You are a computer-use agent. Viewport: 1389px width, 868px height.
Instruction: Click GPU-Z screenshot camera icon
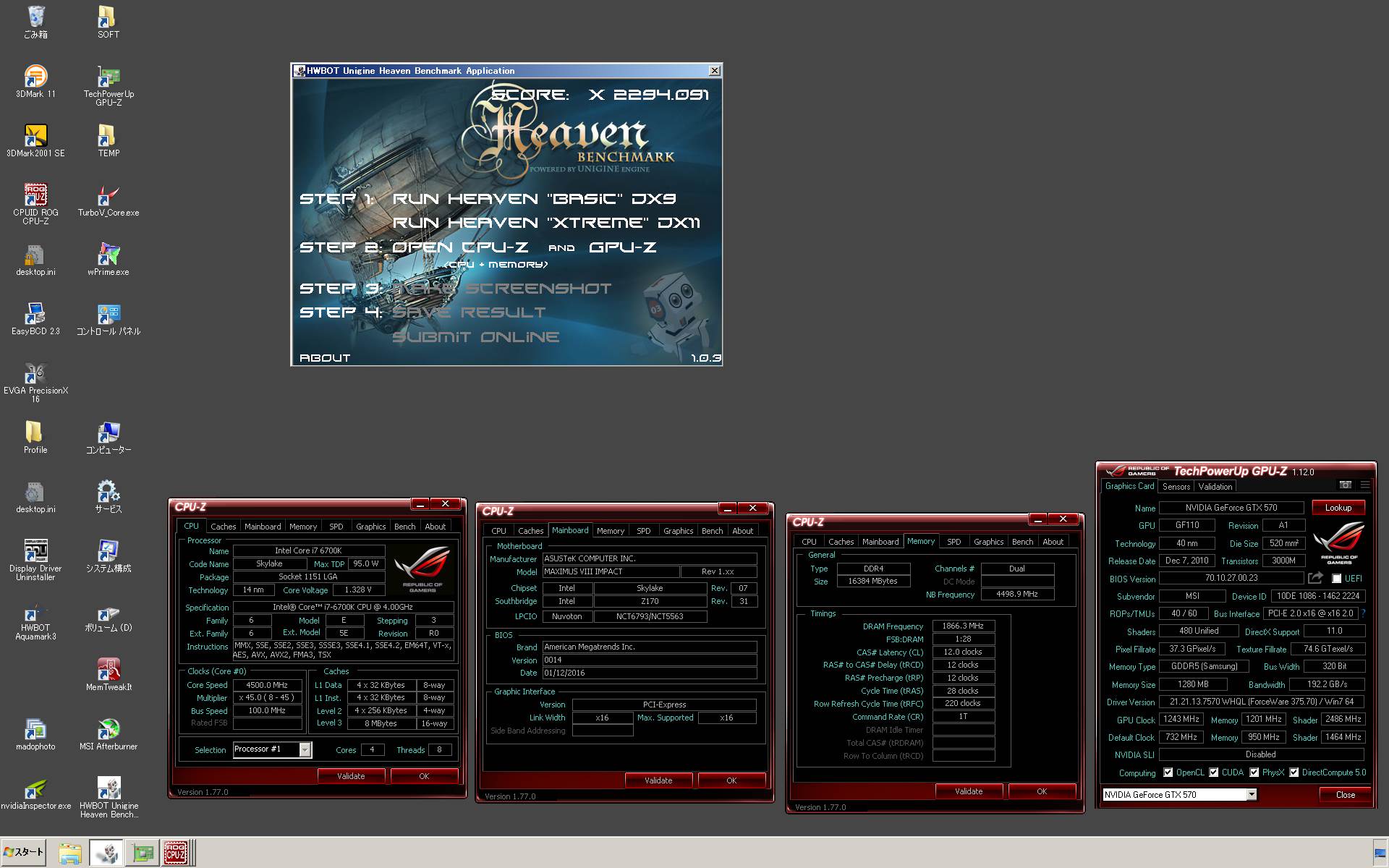(x=1345, y=485)
